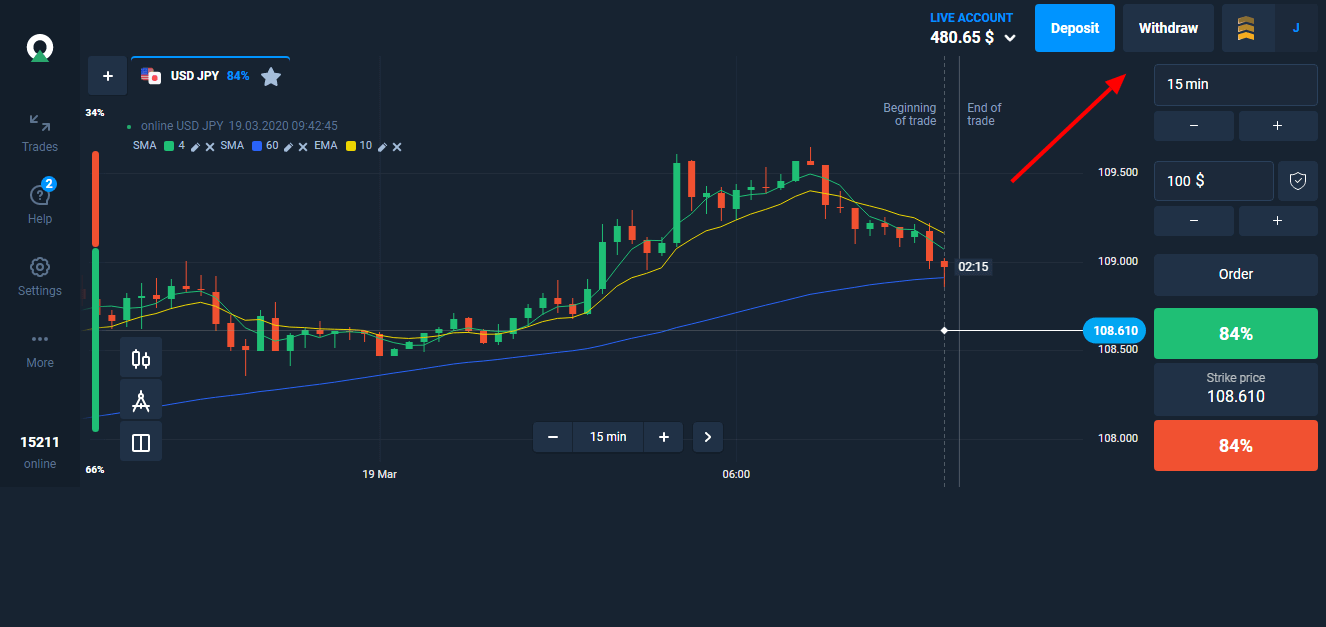This screenshot has width=1326, height=627.
Task: Open the 15 min expiration dropdown
Action: click(1235, 85)
